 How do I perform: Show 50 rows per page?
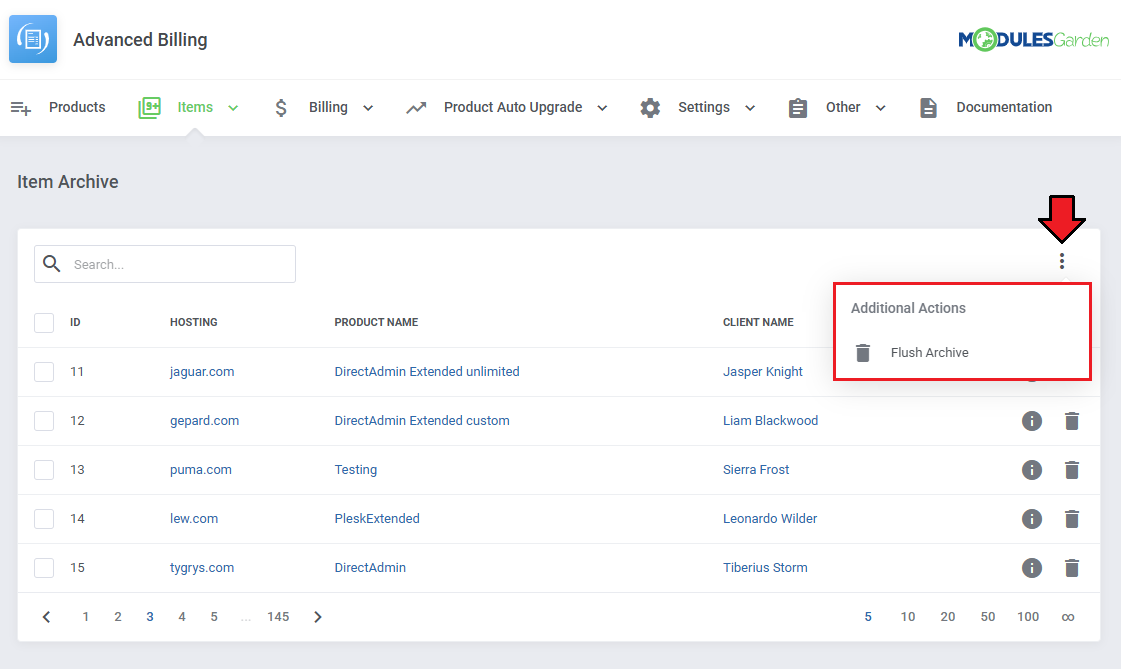pos(988,617)
